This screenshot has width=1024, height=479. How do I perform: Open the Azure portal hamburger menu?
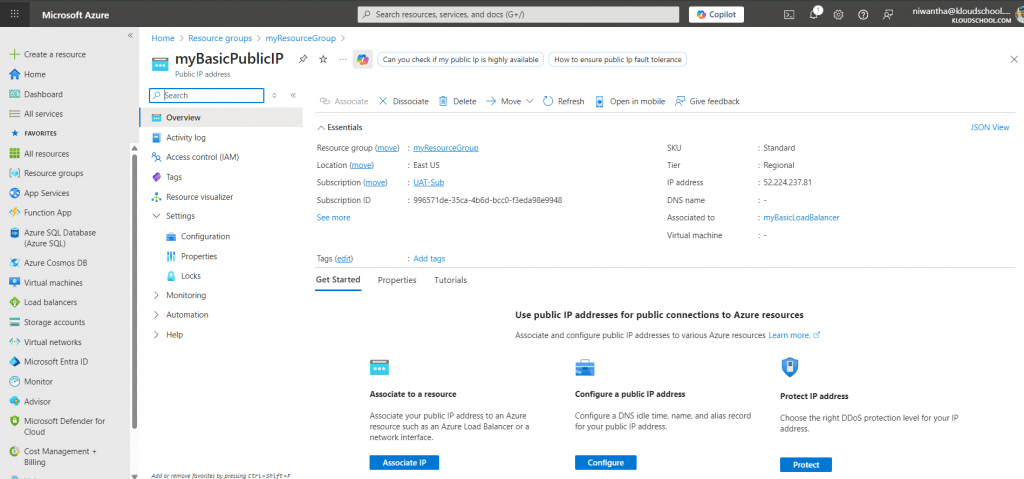(15, 15)
